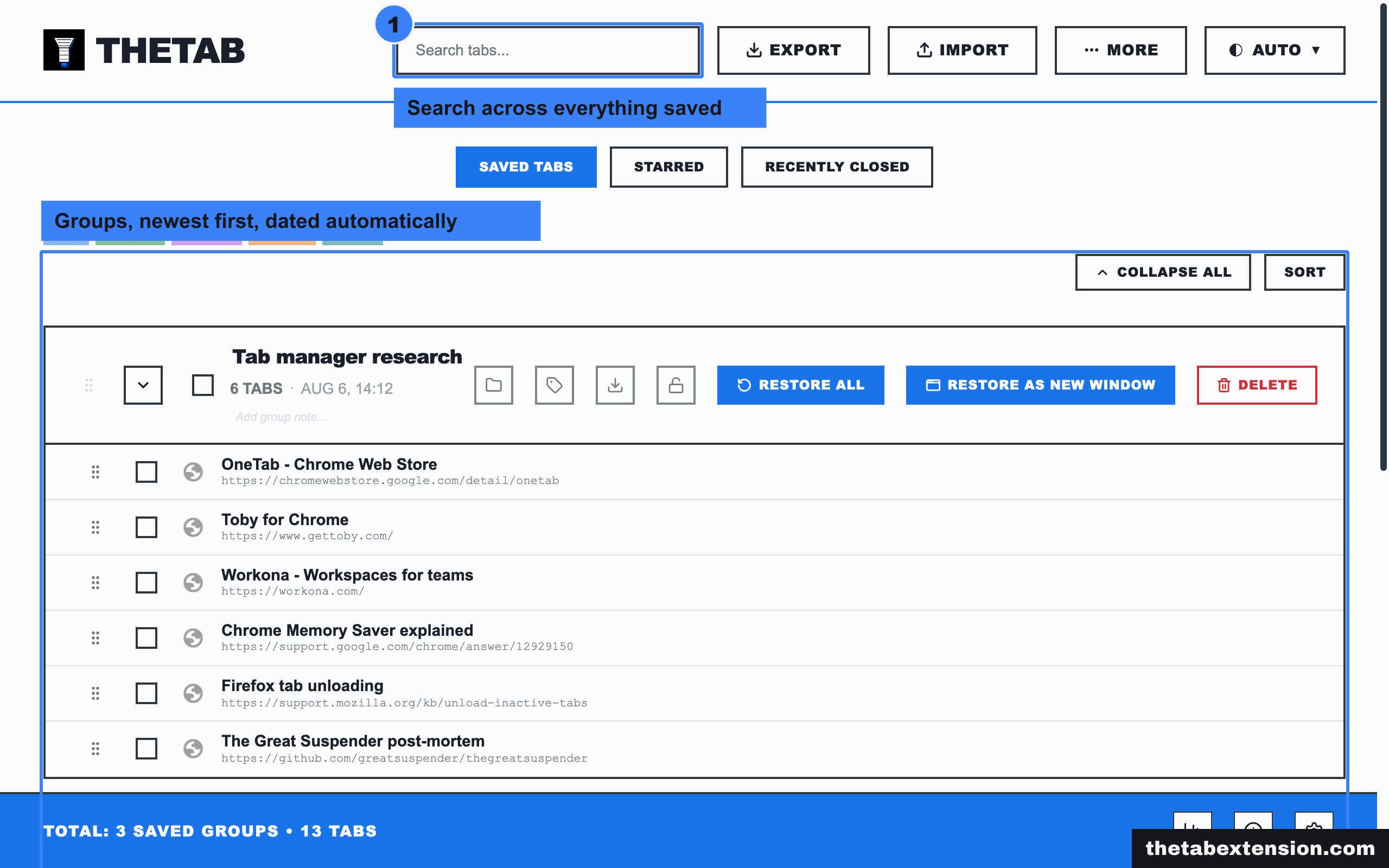Toggle the lock icon on Tab manager research group

point(676,385)
